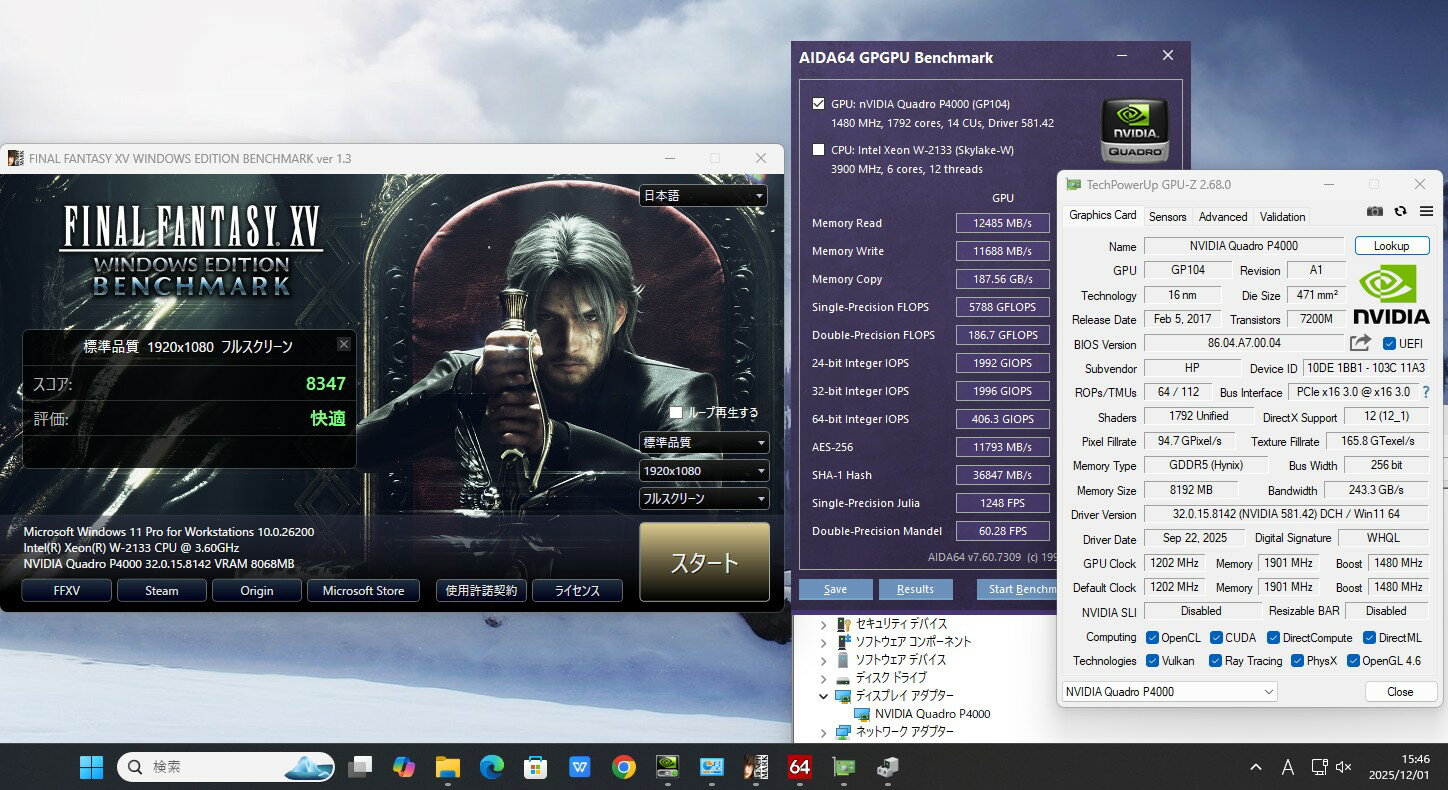
Task: Switch to the Advanced tab
Action: pos(1222,216)
